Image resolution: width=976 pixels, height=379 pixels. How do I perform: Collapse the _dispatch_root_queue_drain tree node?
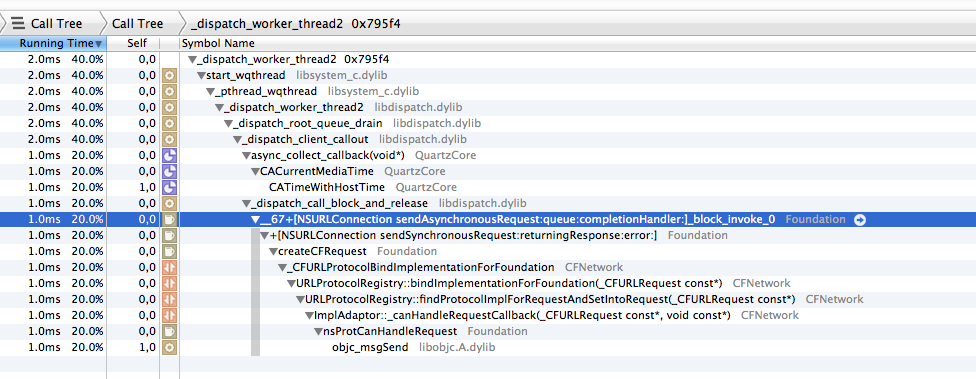coord(228,123)
